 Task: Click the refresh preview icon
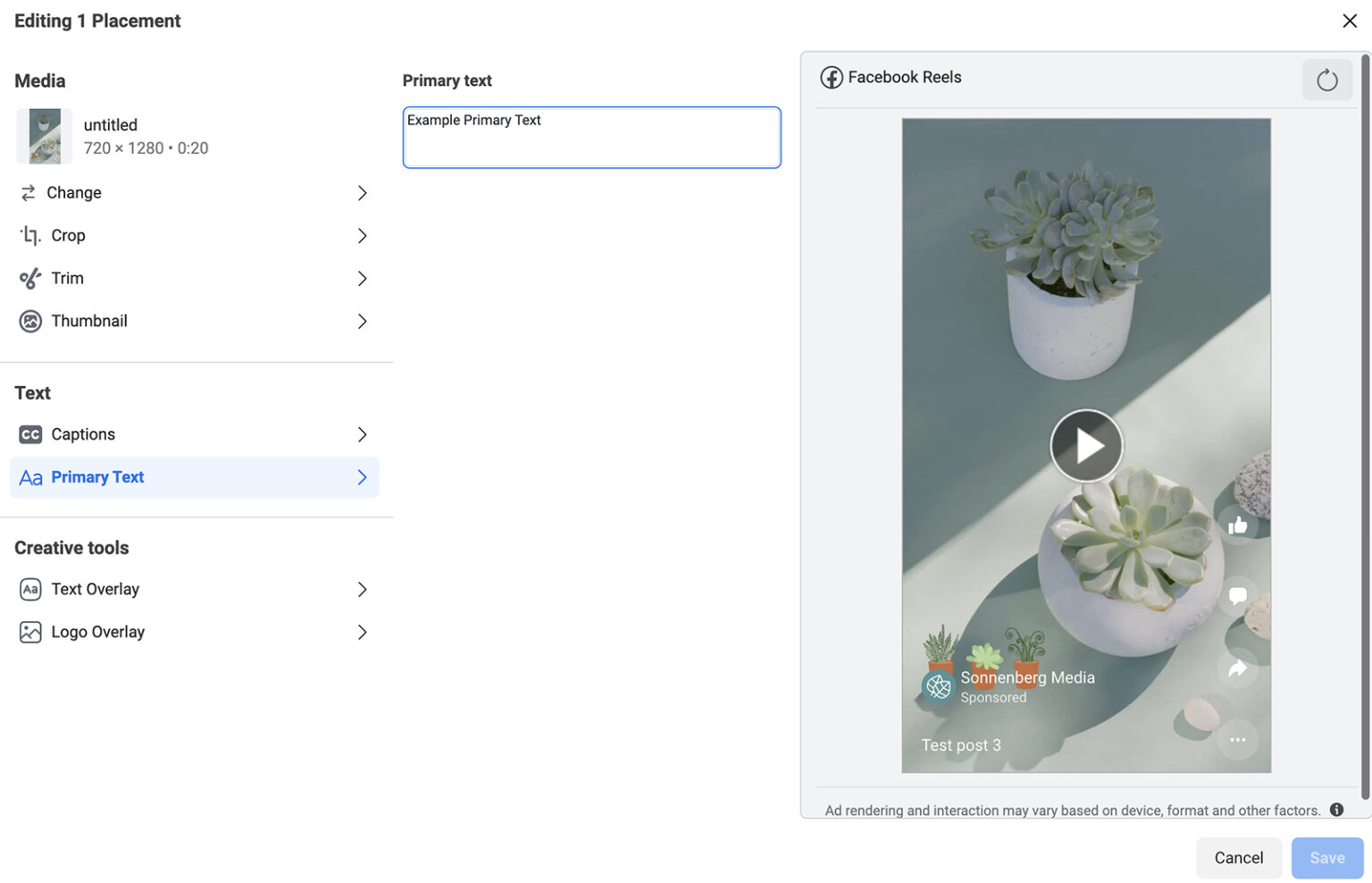coord(1326,80)
